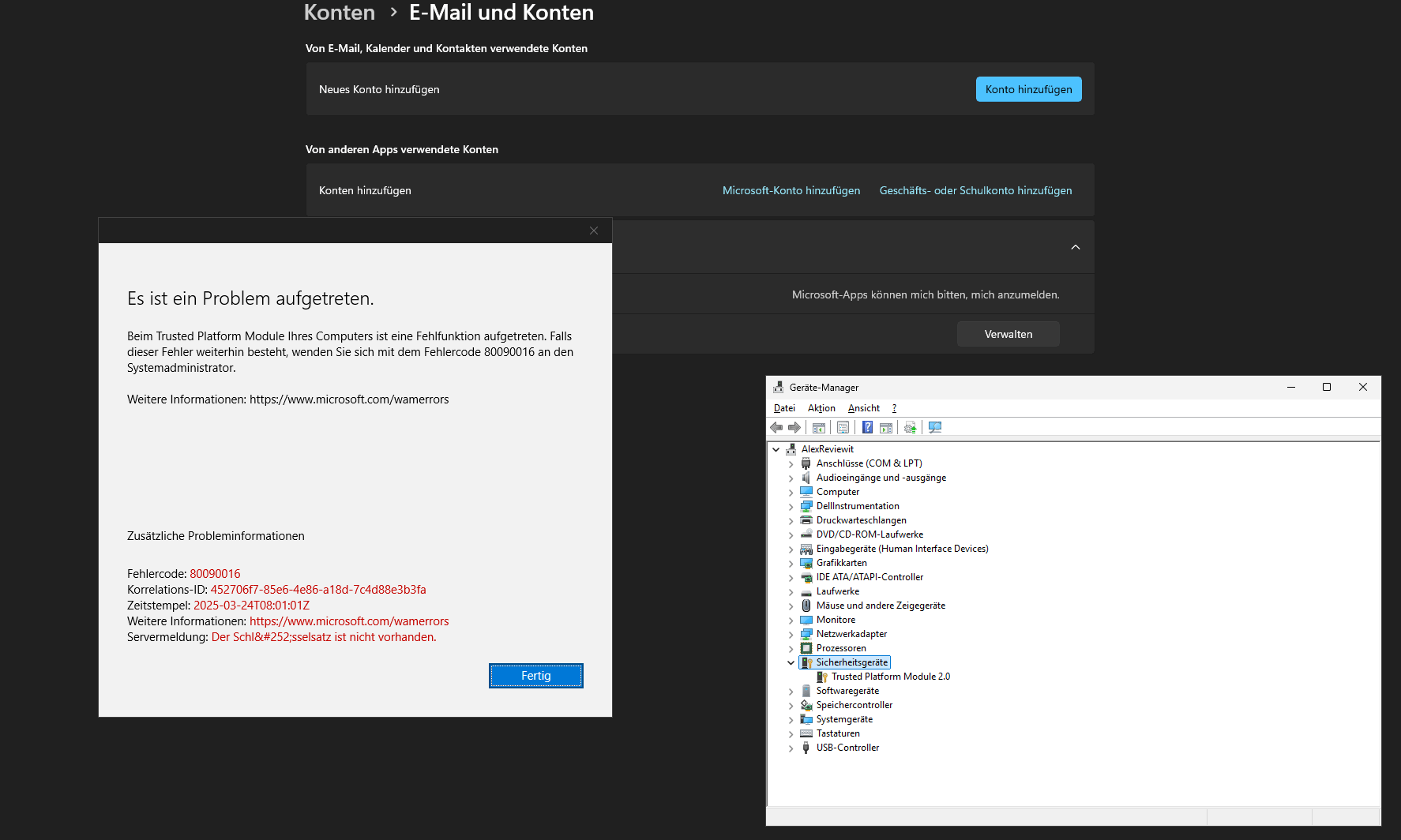Click Microsoft-Konto hinzufügen link
Screen dimensions: 1401x840
791,190
